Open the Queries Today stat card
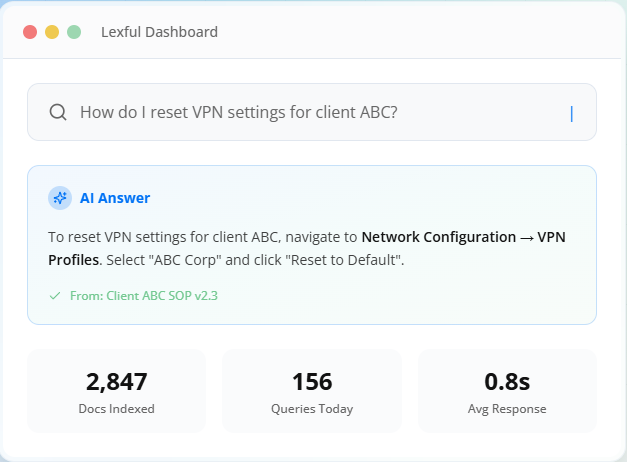Image resolution: width=627 pixels, height=462 pixels. pyautogui.click(x=312, y=391)
